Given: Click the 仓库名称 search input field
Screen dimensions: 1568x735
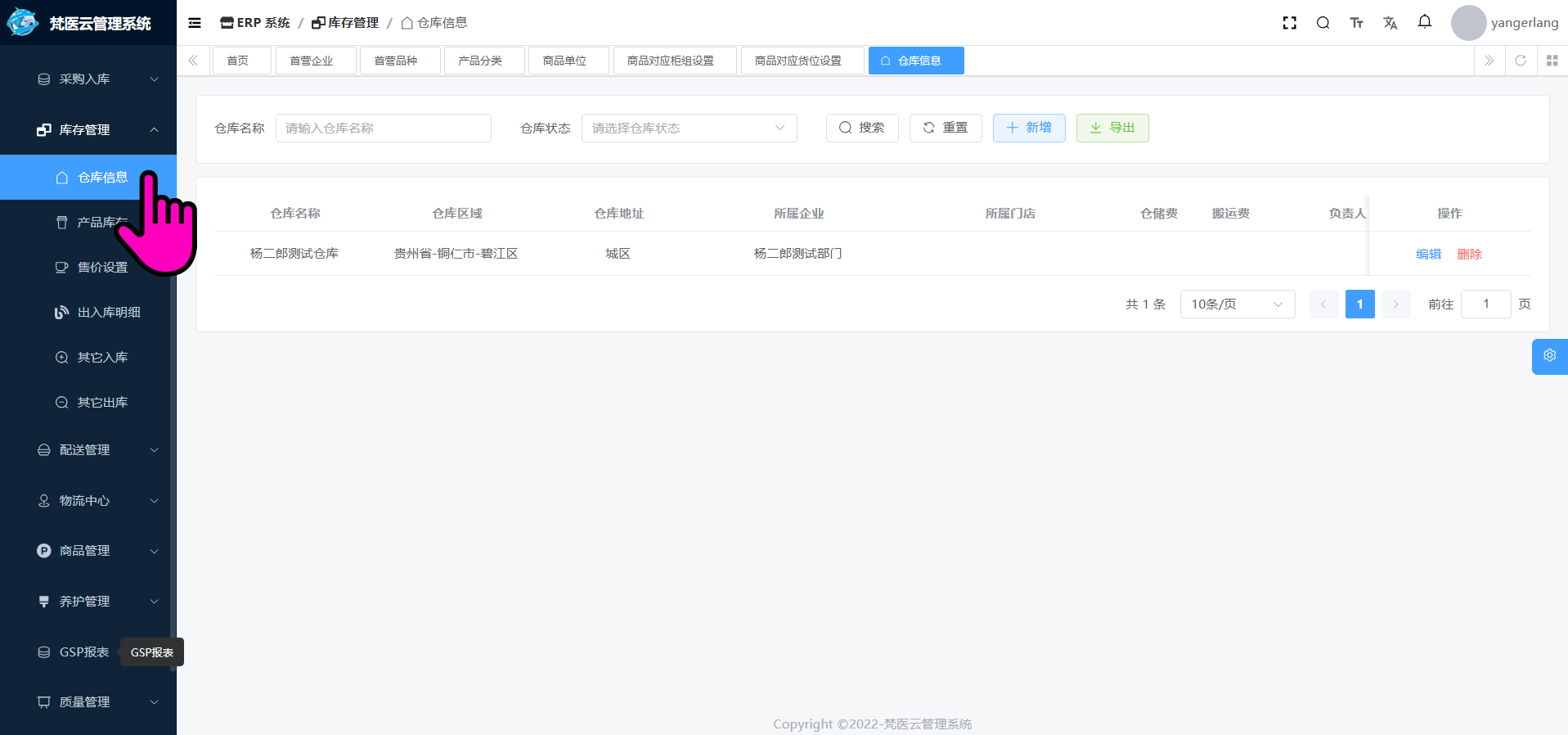Looking at the screenshot, I should pyautogui.click(x=383, y=129).
